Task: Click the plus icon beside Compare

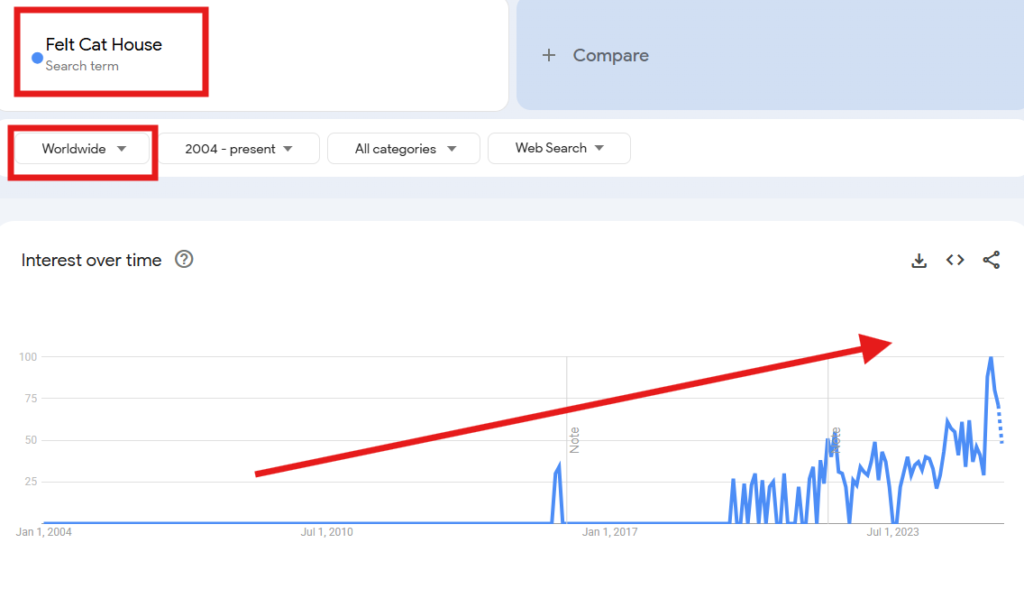Action: click(x=548, y=56)
